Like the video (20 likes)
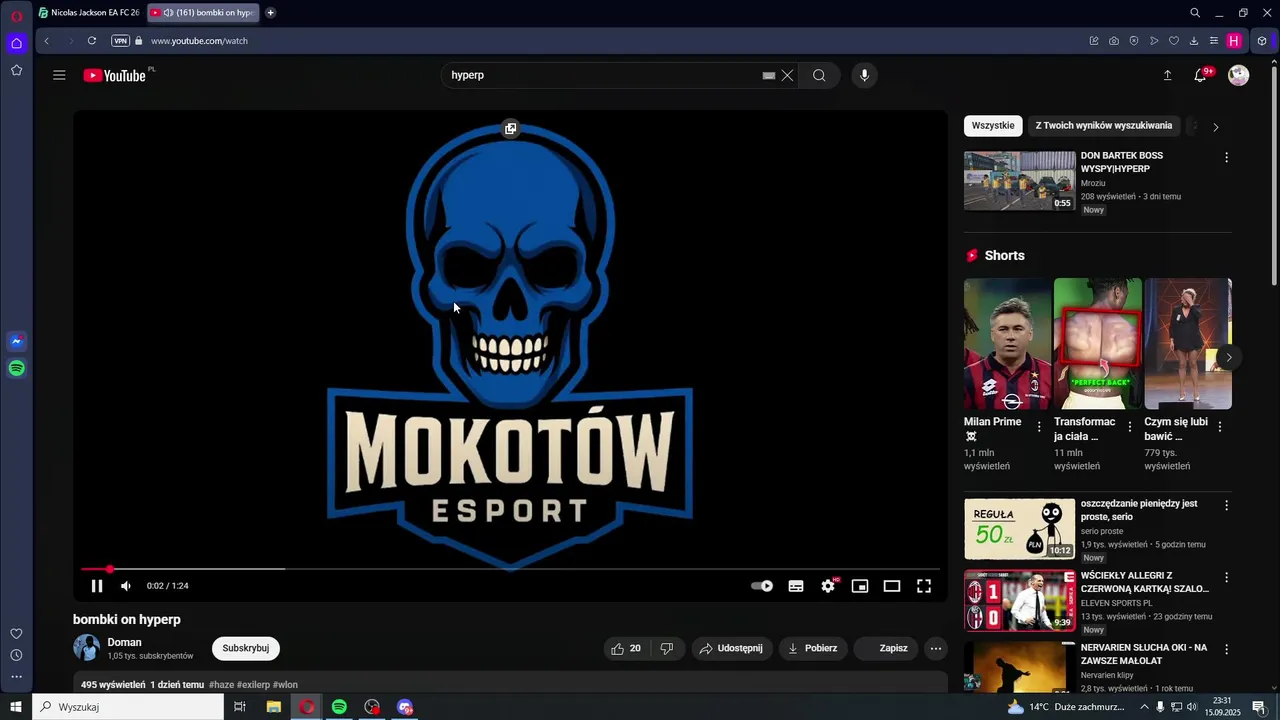Image resolution: width=1280 pixels, height=720 pixels. (627, 648)
